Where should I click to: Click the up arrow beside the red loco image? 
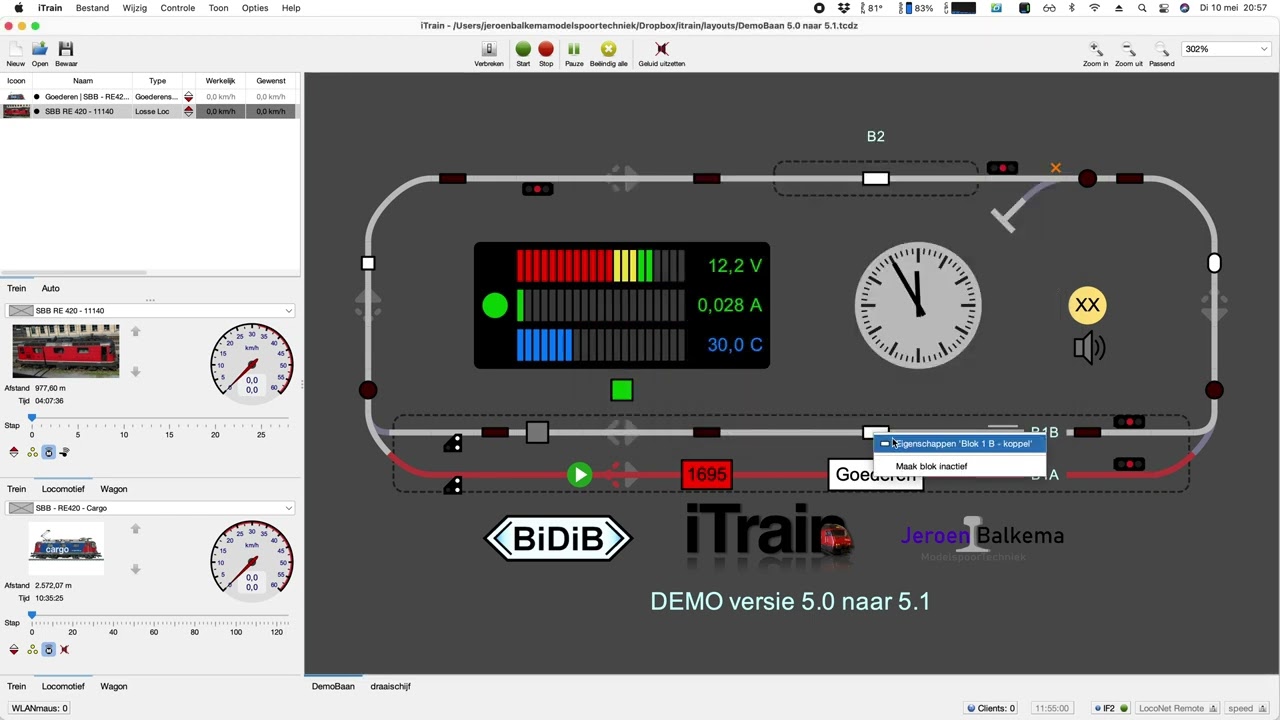(135, 332)
